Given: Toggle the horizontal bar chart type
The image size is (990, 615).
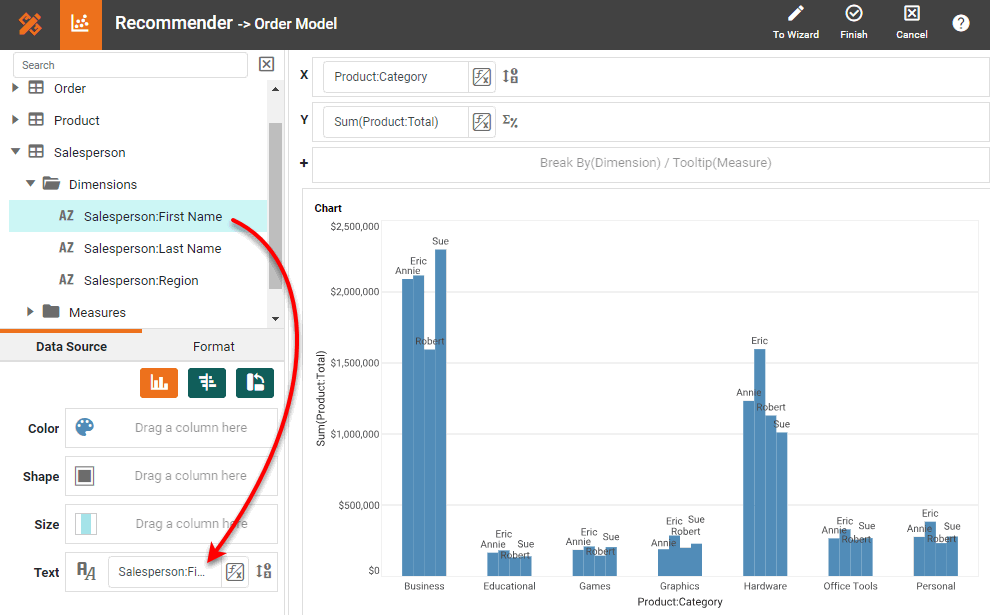Looking at the screenshot, I should 206,383.
